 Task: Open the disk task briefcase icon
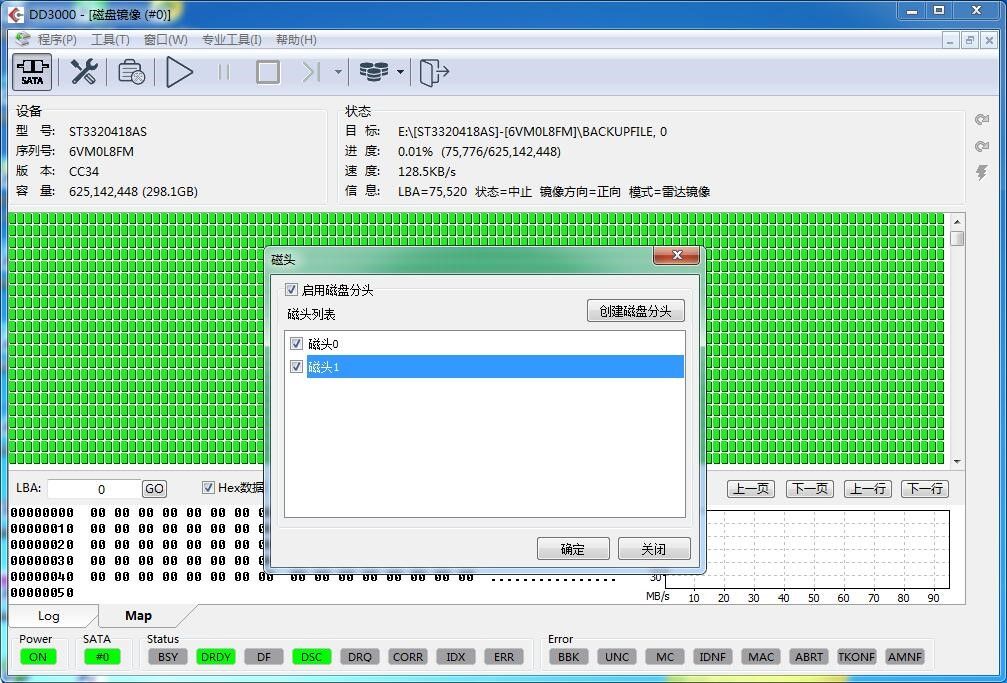[131, 71]
